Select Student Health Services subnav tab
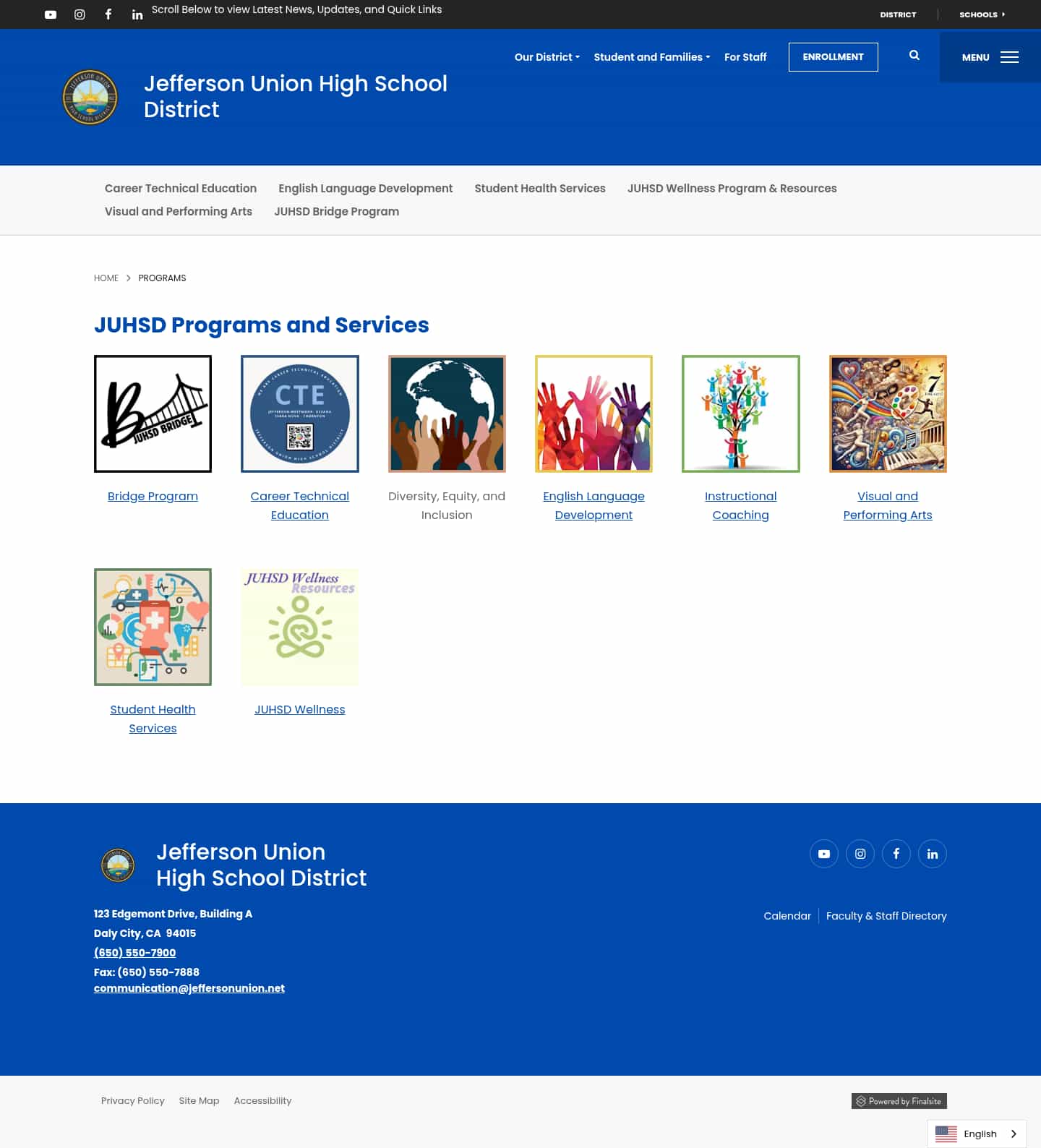Viewport: 1041px width, 1148px height. [540, 188]
